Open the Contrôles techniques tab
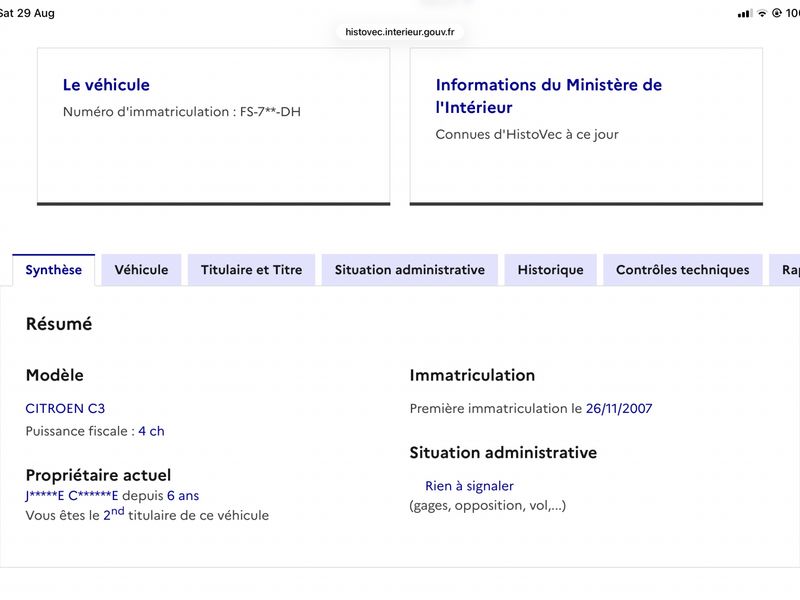Screen dimensions: 800x600 point(683,270)
